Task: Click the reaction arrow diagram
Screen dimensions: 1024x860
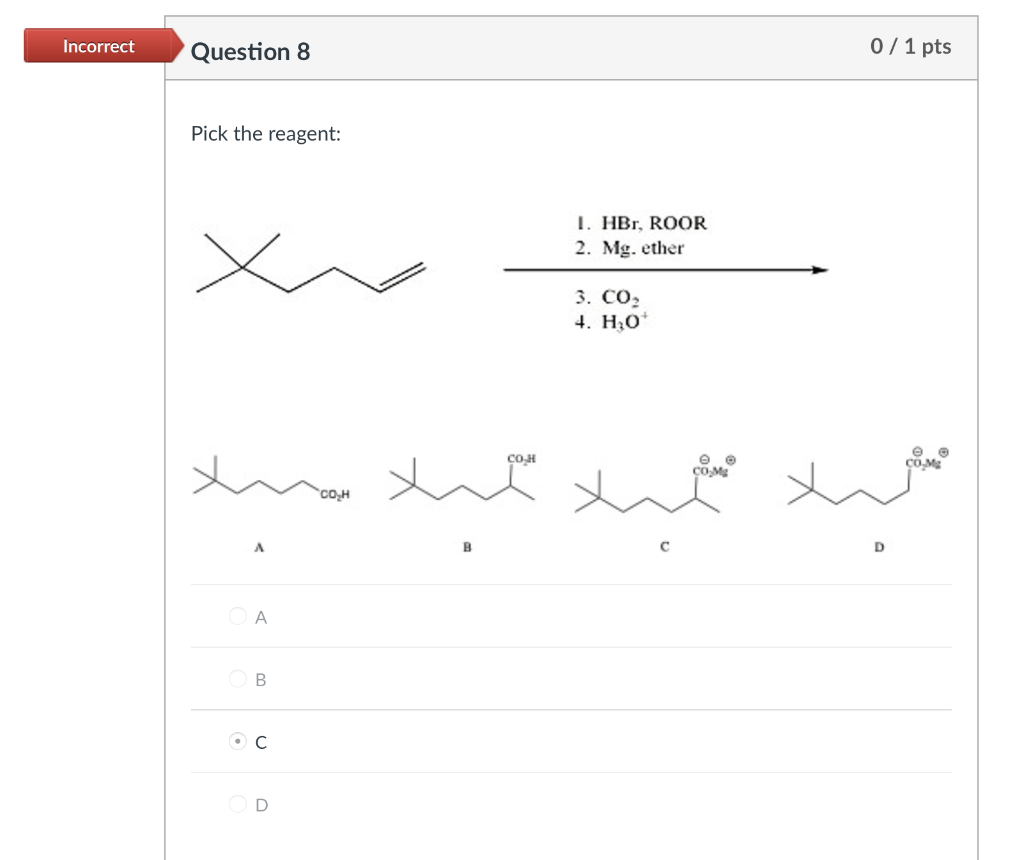Action: 665,270
